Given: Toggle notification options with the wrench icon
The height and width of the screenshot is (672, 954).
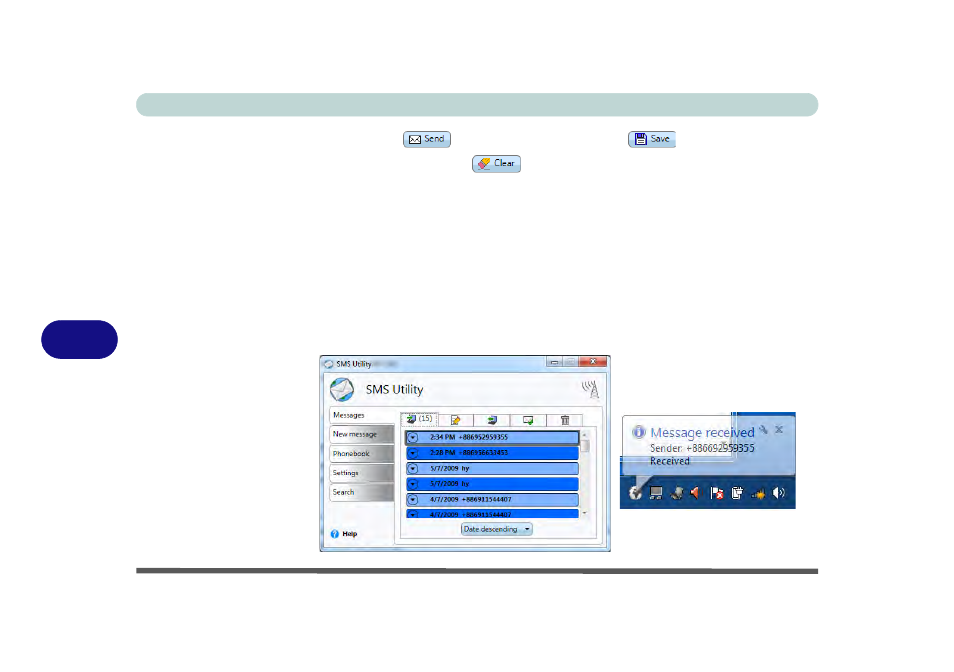Looking at the screenshot, I should point(763,430).
